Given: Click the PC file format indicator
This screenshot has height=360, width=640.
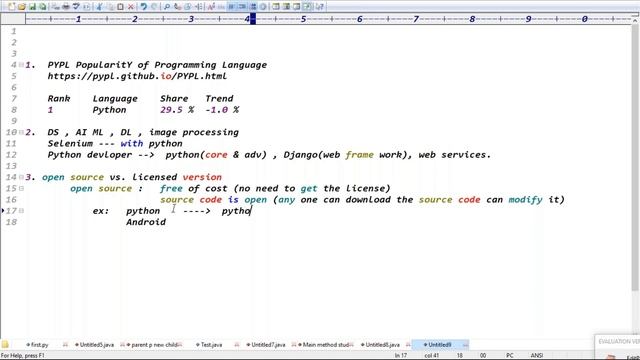Looking at the screenshot, I should pyautogui.click(x=509, y=356).
